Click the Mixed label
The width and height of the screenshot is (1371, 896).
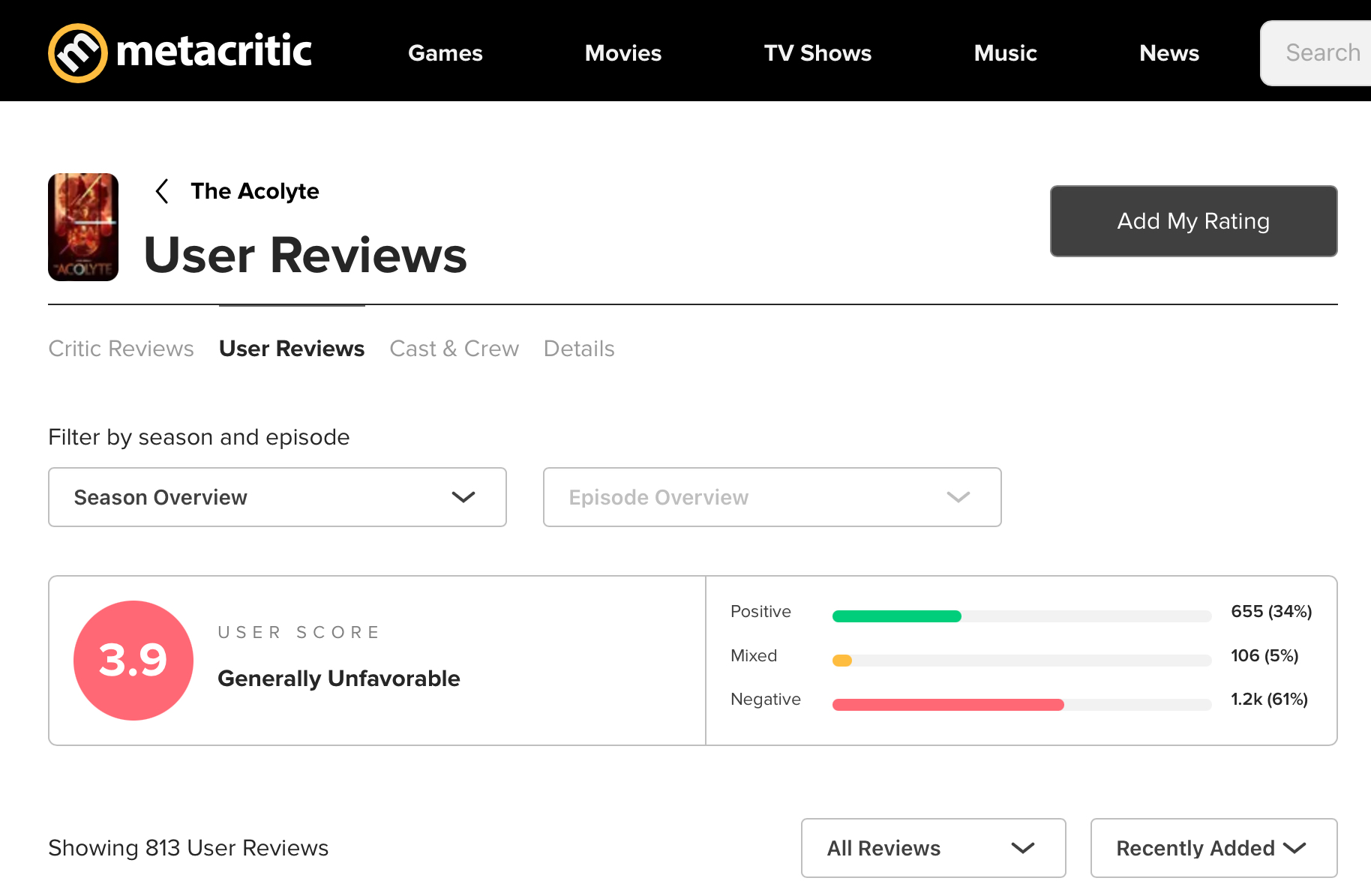click(754, 656)
